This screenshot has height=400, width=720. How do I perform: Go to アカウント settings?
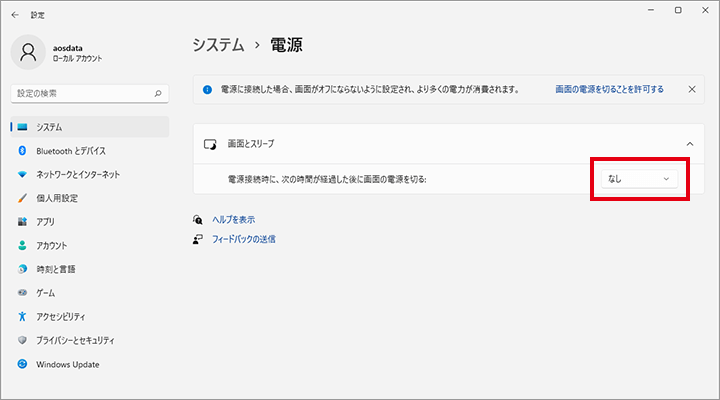(x=51, y=246)
